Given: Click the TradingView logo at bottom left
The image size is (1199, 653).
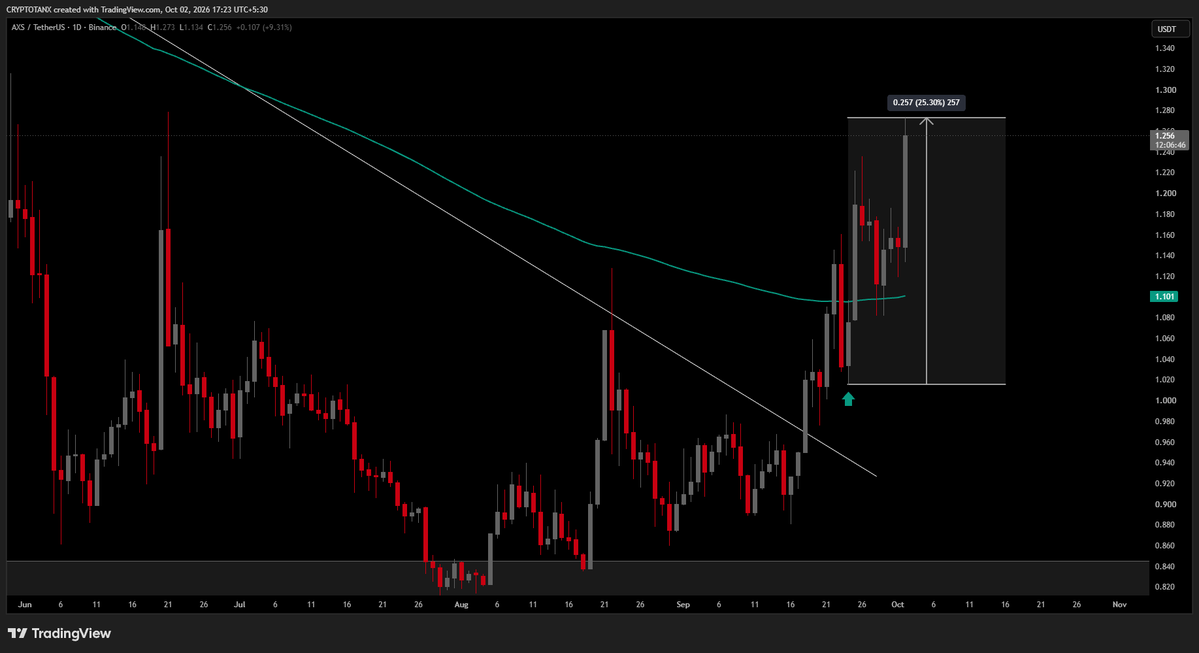Looking at the screenshot, I should click(60, 633).
